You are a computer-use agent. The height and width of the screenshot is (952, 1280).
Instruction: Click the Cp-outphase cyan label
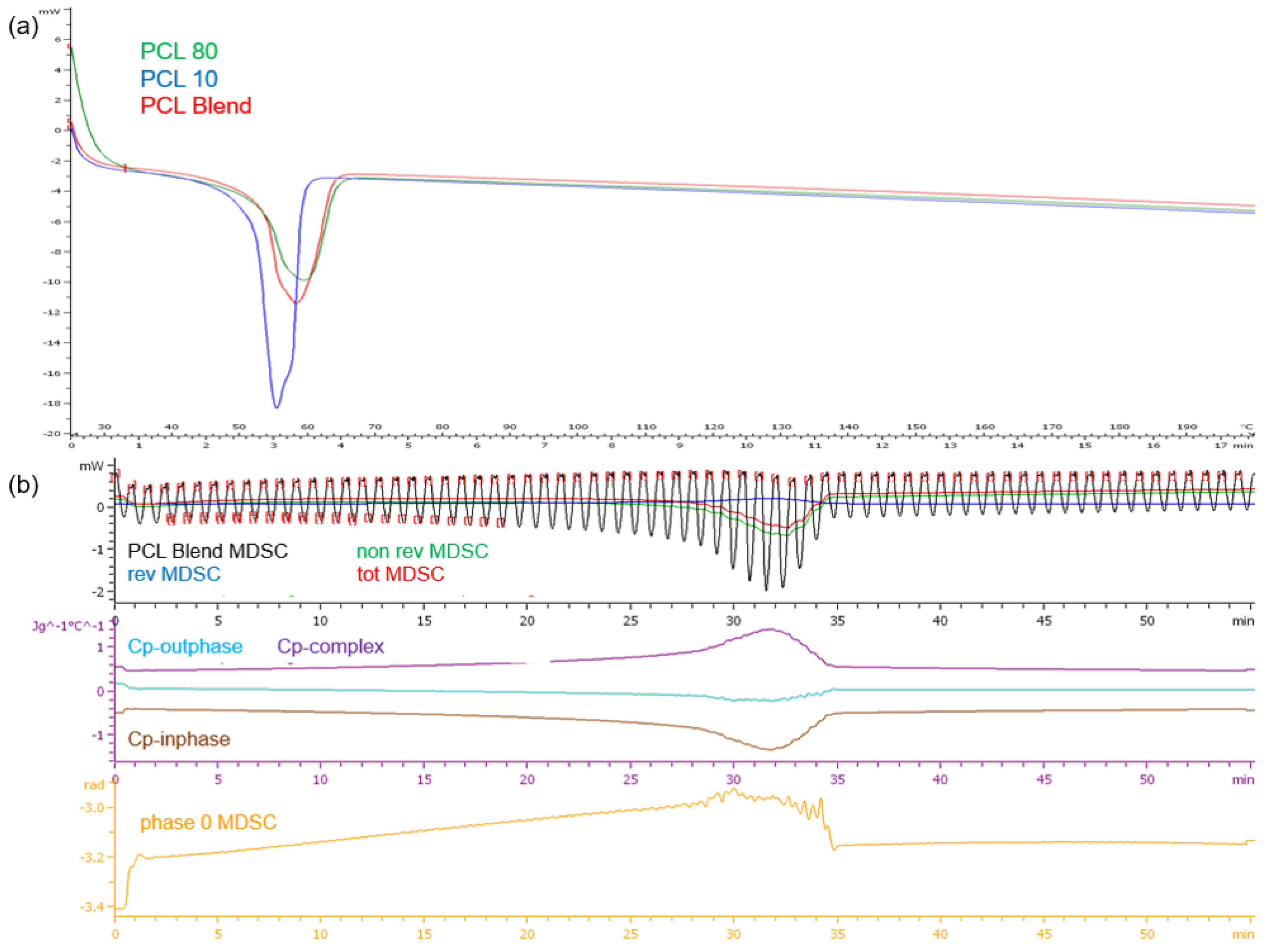coord(185,646)
